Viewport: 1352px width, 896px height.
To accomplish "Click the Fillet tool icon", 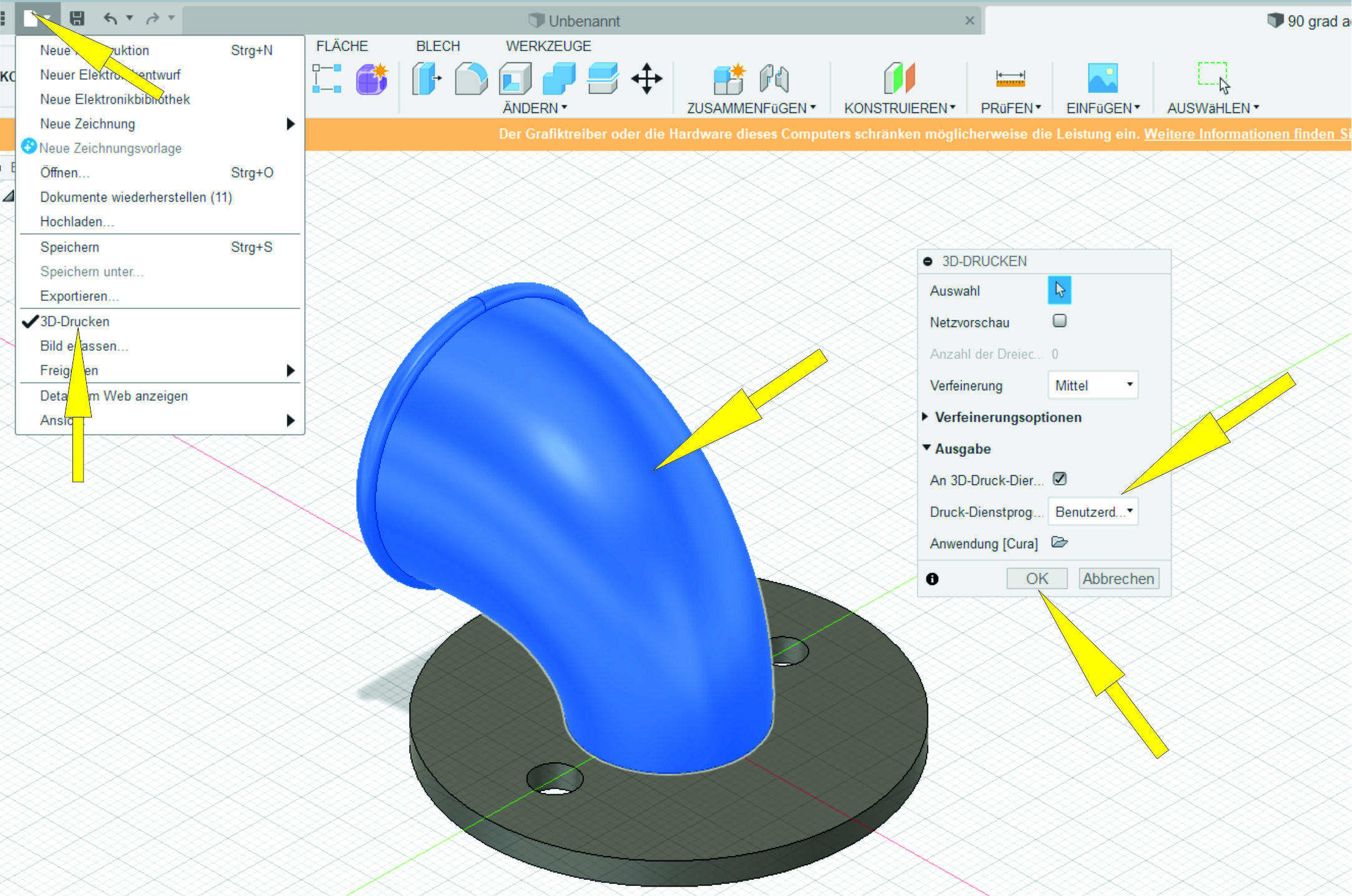I will 471,79.
